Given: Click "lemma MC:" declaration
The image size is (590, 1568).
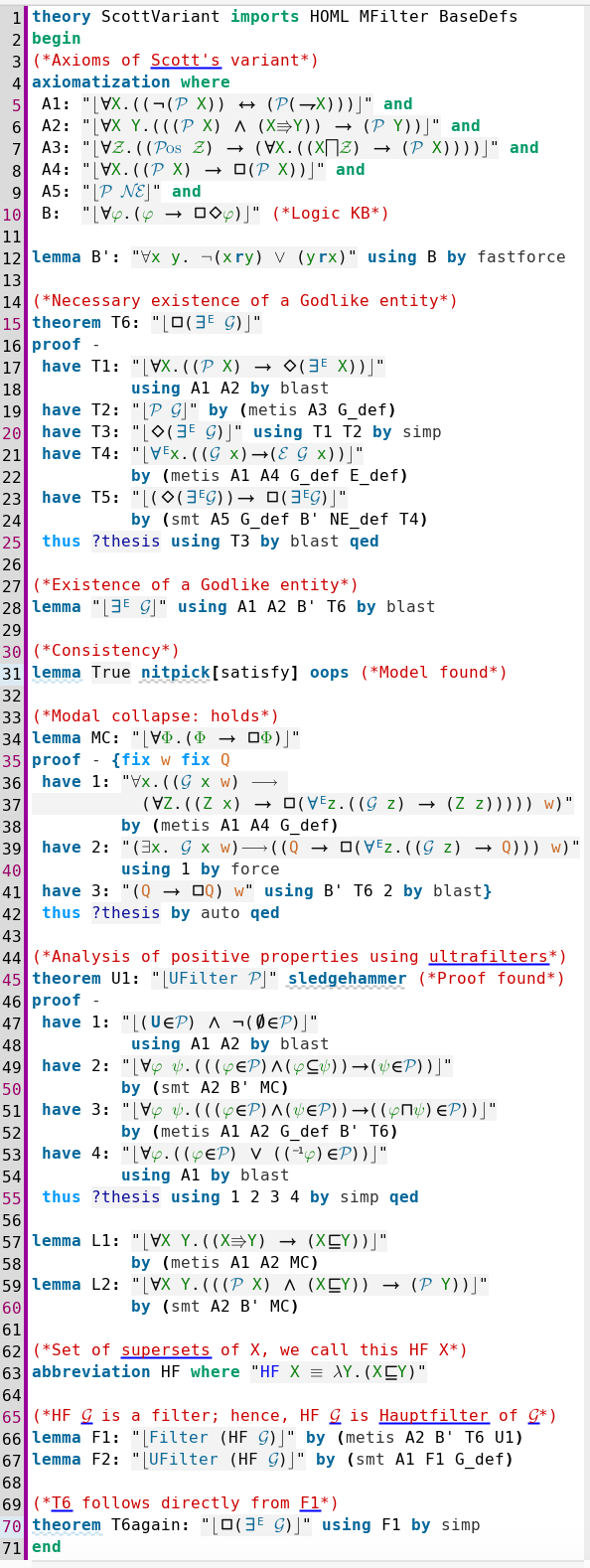Looking at the screenshot, I should click(76, 738).
